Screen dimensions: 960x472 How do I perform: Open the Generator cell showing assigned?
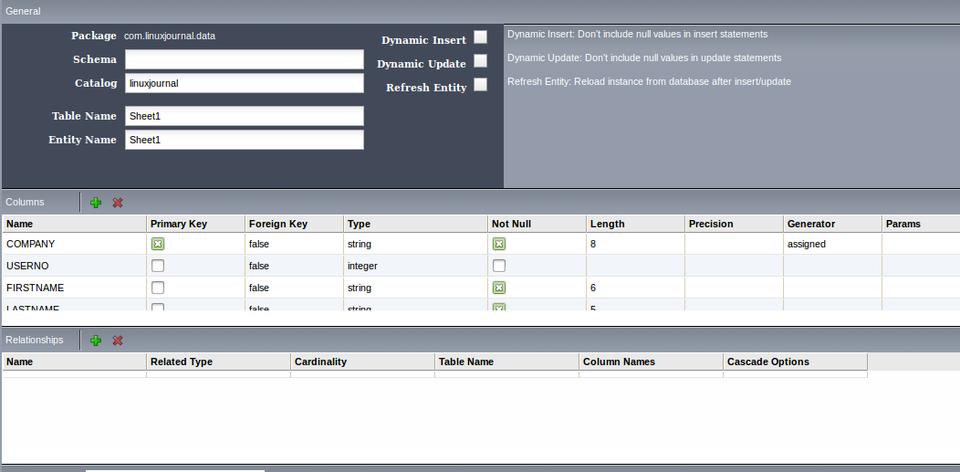click(x=831, y=244)
